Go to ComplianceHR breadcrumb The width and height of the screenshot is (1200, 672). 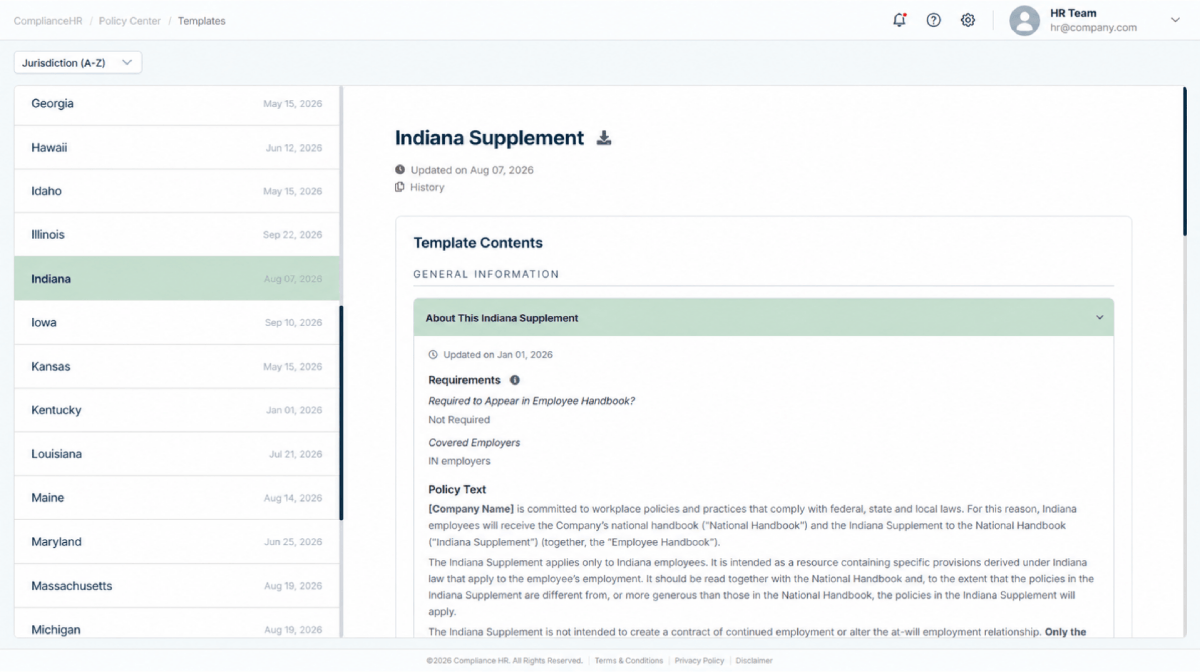[x=47, y=21]
